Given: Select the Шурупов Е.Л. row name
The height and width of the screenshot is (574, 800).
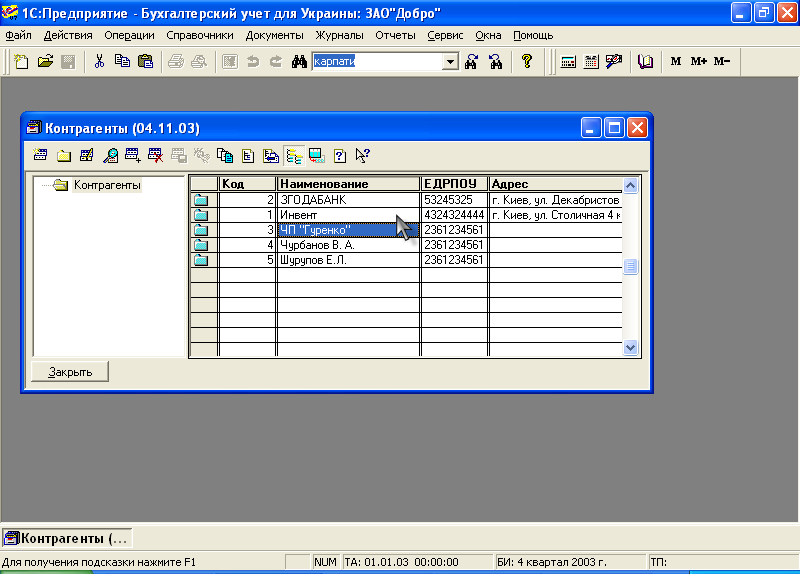Looking at the screenshot, I should click(x=348, y=260).
